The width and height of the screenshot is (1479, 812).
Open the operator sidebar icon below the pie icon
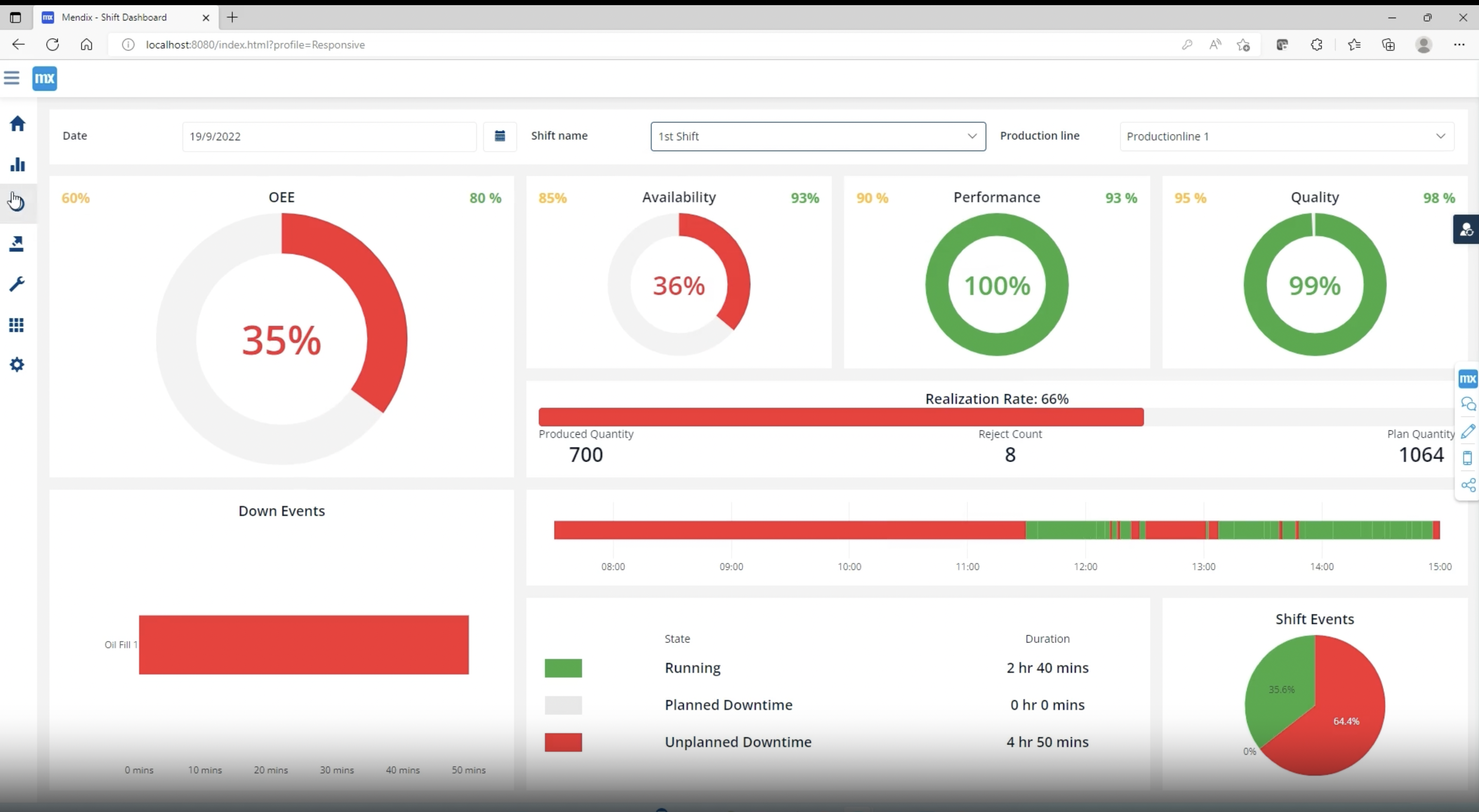(16, 244)
